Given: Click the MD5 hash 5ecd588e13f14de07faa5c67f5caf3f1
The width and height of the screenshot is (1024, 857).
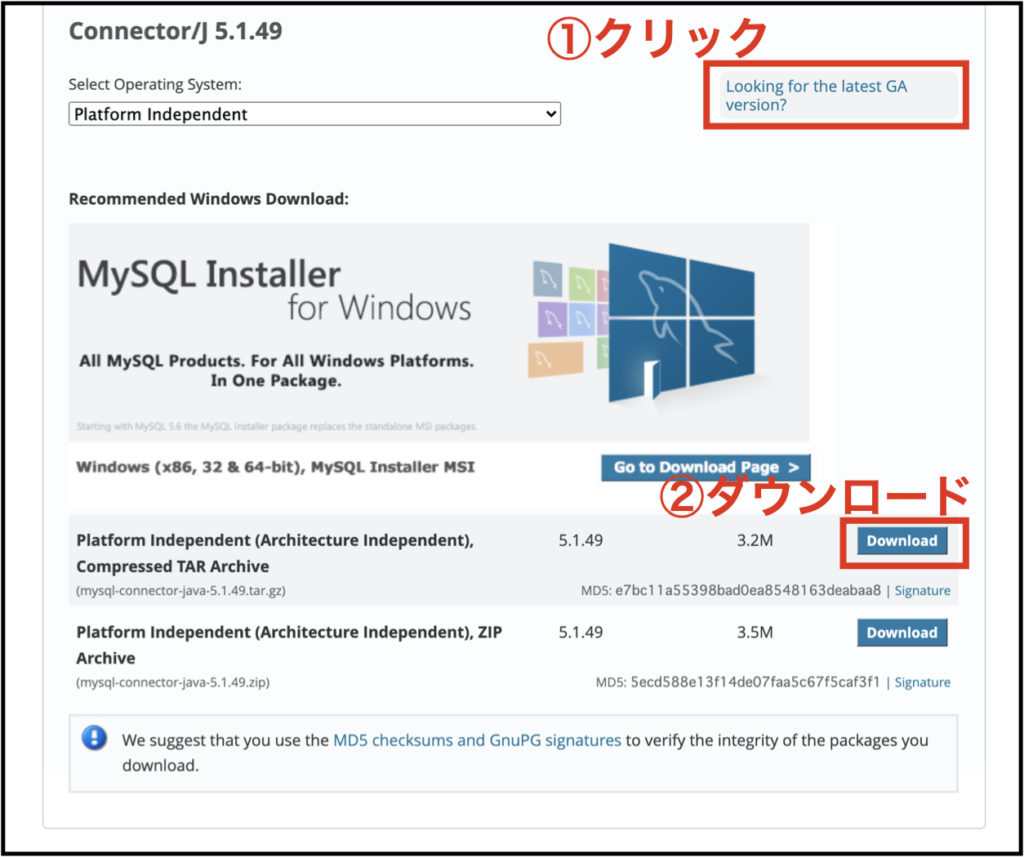Looking at the screenshot, I should pos(755,682).
